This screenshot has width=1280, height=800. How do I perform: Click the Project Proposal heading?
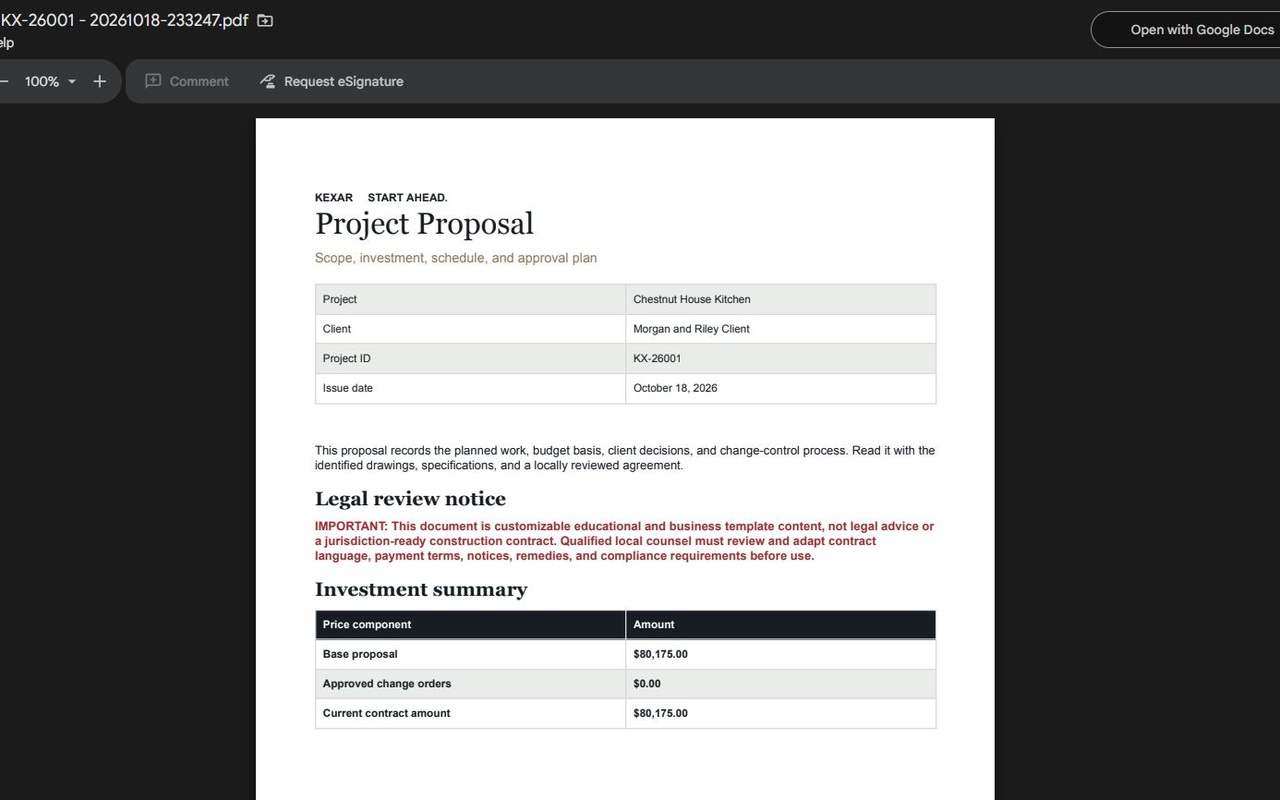424,224
